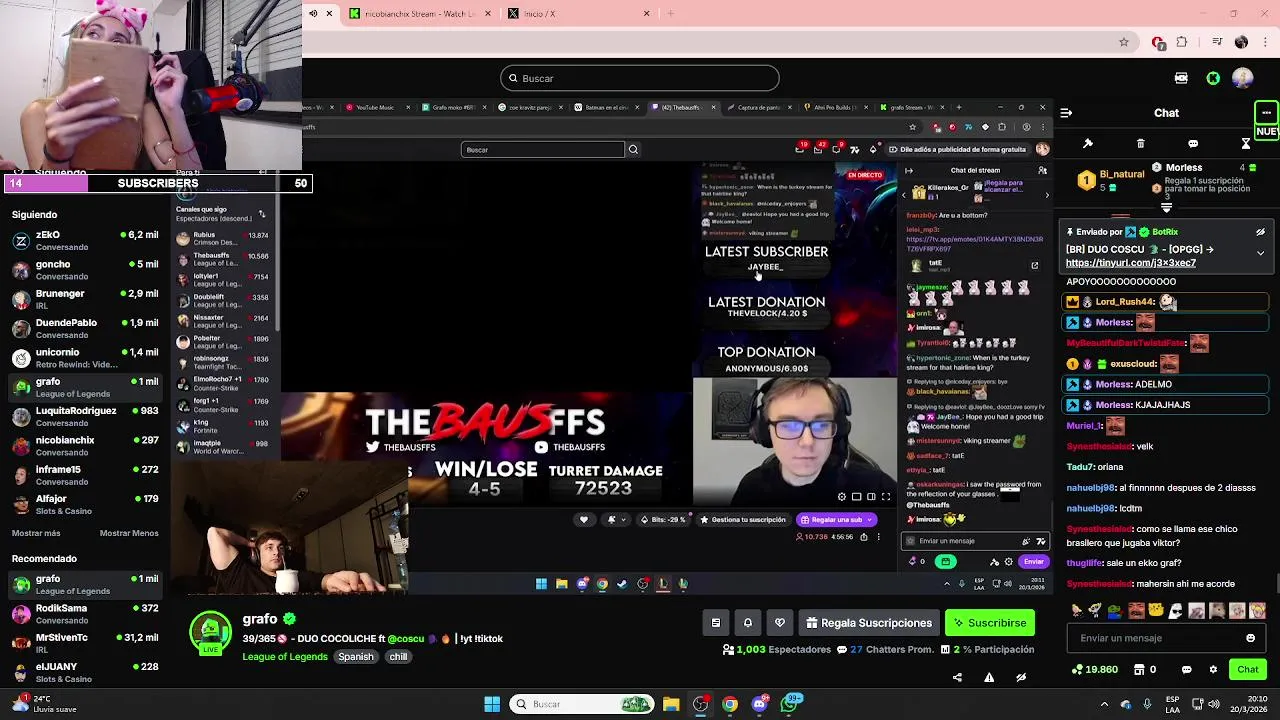This screenshot has width=1280, height=720.
Task: Click the hourglass slow-mode icon in chat
Action: [x=1246, y=144]
